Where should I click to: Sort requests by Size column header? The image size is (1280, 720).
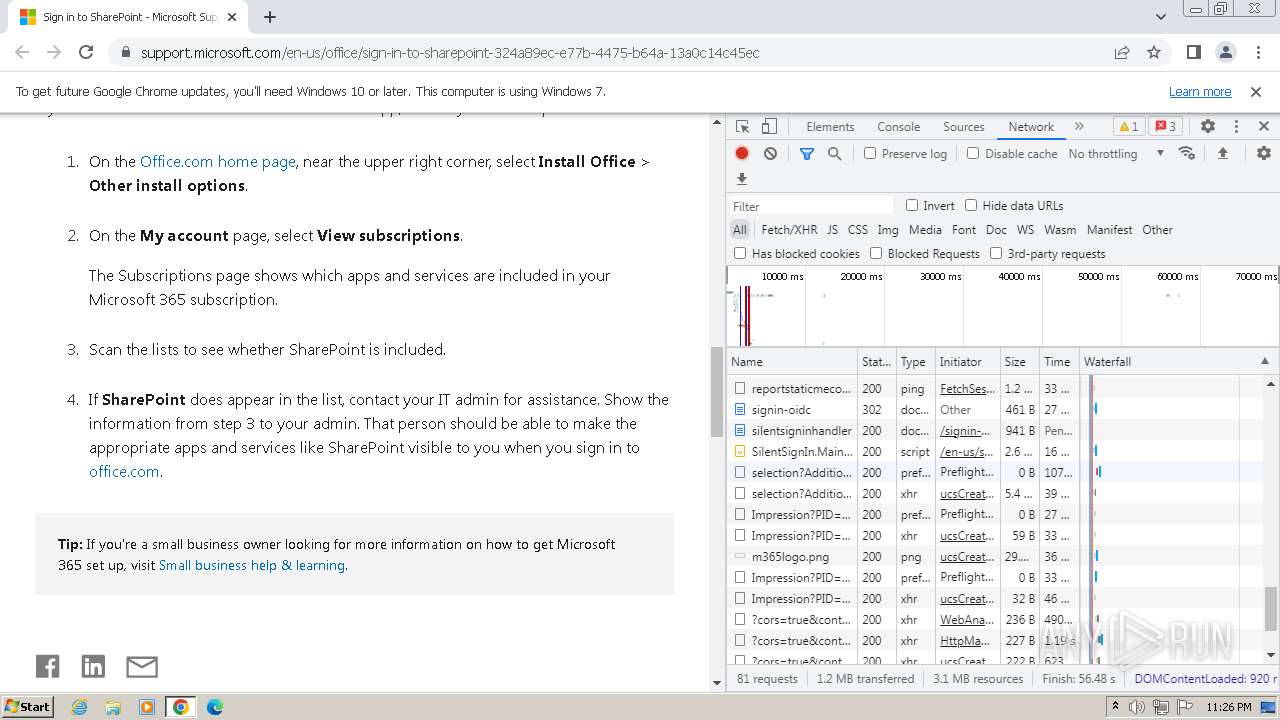(1019, 361)
